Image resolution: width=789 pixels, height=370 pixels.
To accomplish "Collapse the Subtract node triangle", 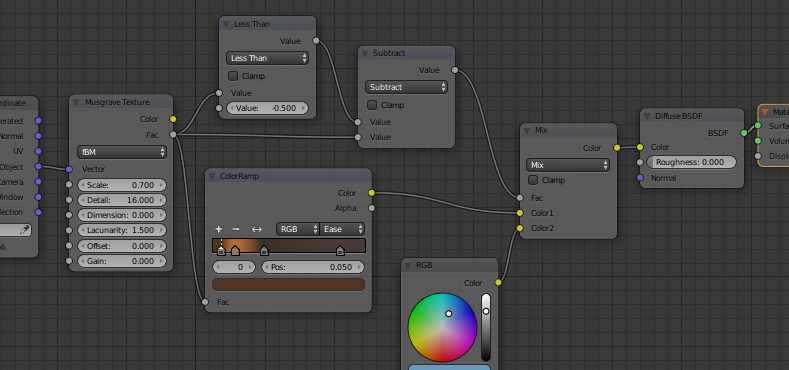I will click(x=365, y=53).
